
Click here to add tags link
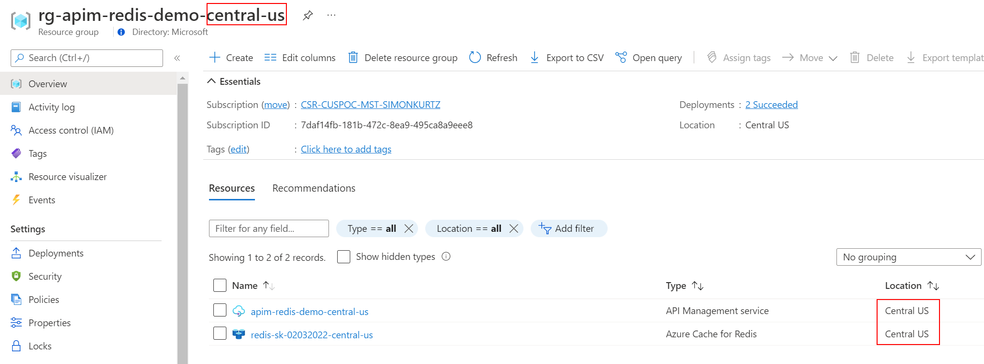pos(346,149)
